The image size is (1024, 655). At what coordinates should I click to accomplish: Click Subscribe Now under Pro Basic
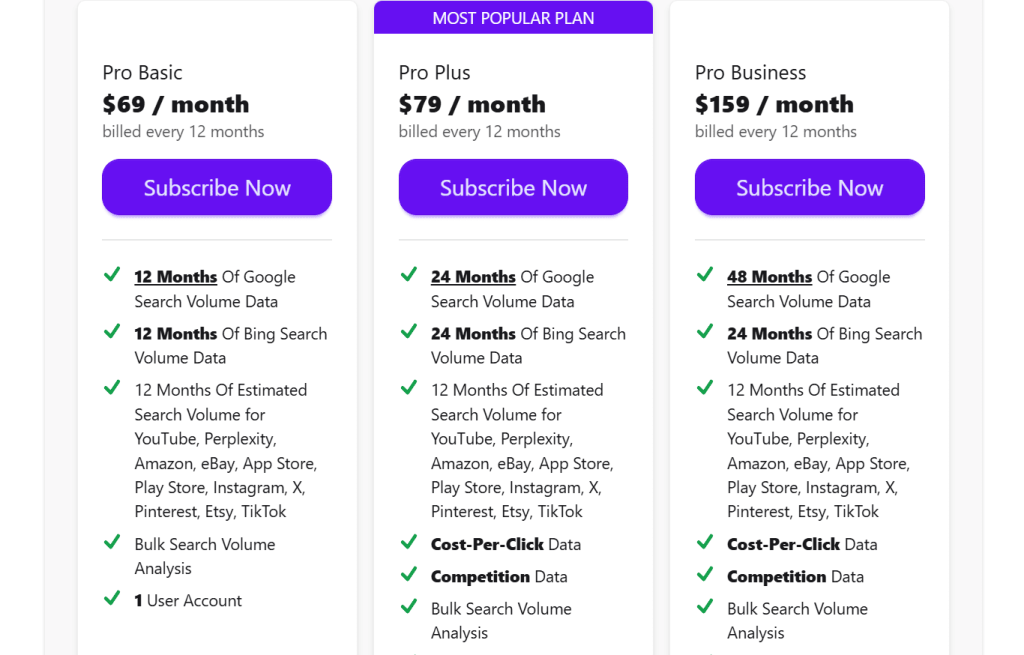[x=217, y=187]
